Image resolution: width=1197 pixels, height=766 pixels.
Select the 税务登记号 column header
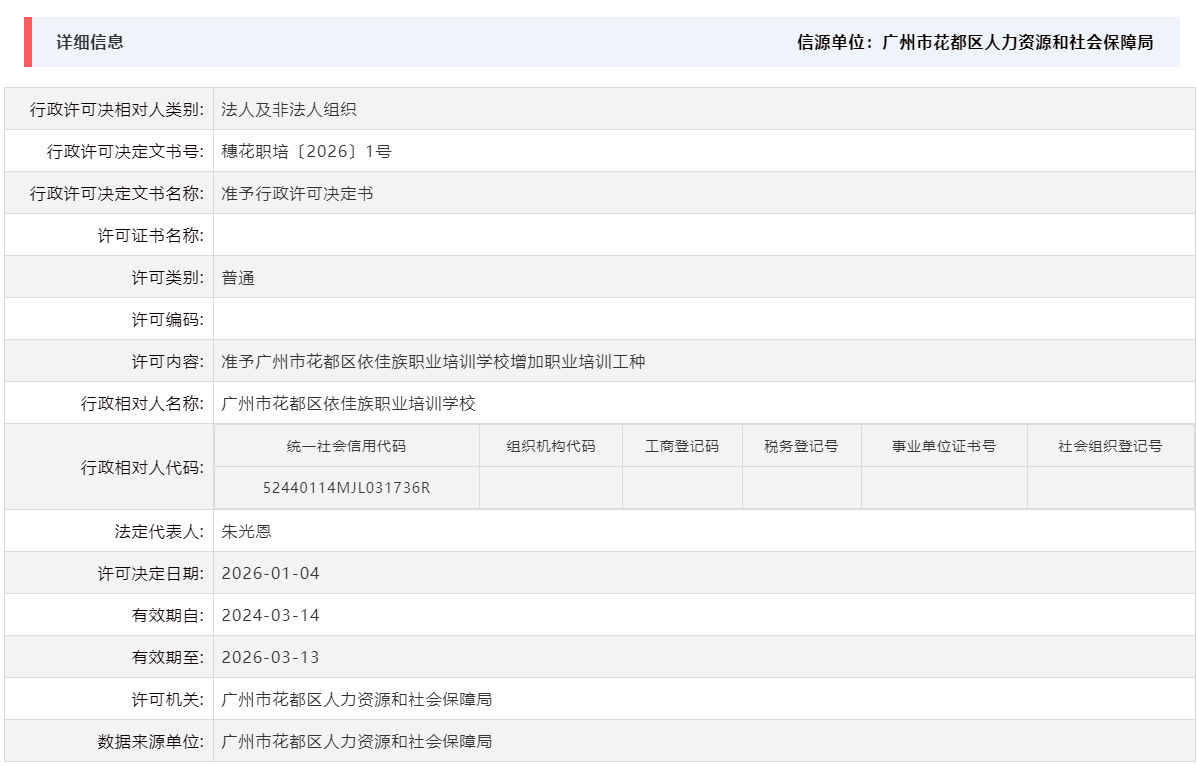click(x=799, y=445)
